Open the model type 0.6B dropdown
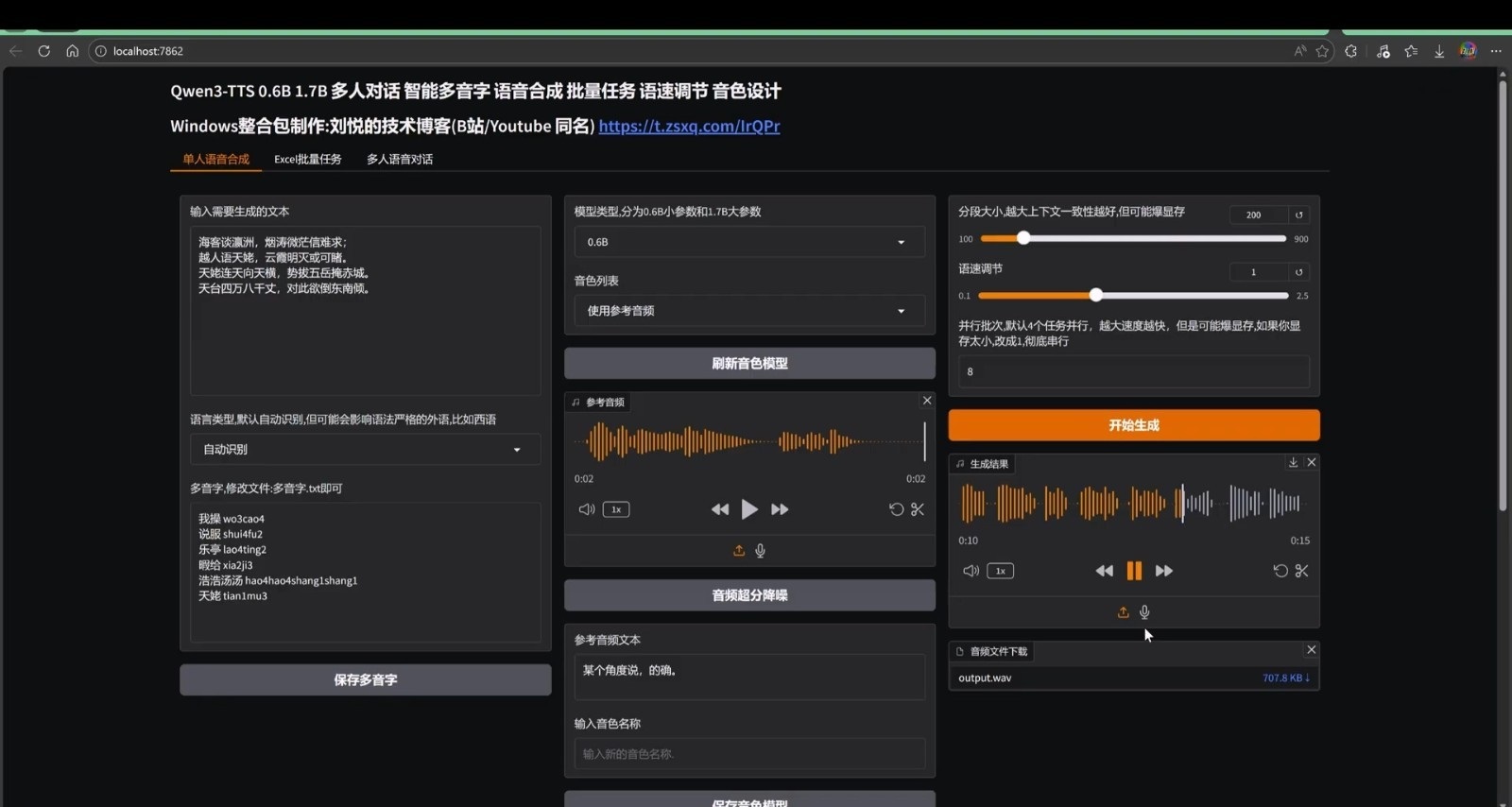The width and height of the screenshot is (1512, 807). point(748,242)
